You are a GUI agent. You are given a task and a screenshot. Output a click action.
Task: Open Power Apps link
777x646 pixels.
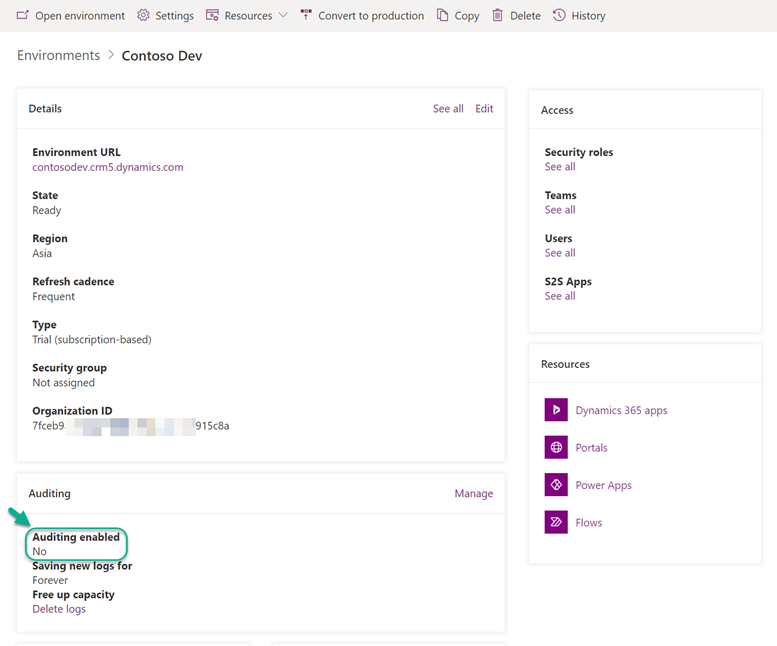604,485
